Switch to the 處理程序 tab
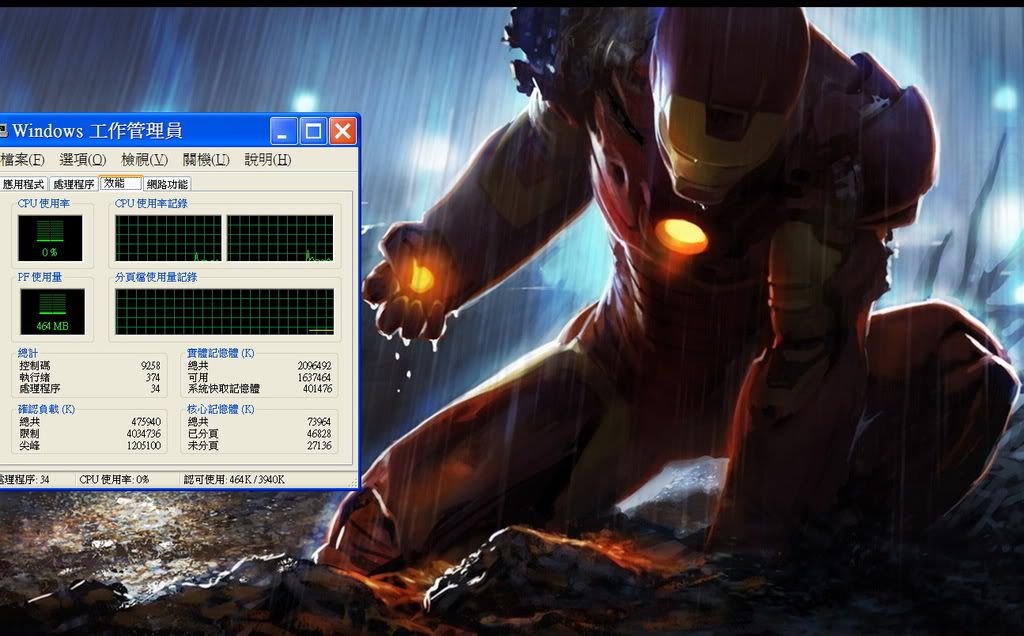 point(74,184)
